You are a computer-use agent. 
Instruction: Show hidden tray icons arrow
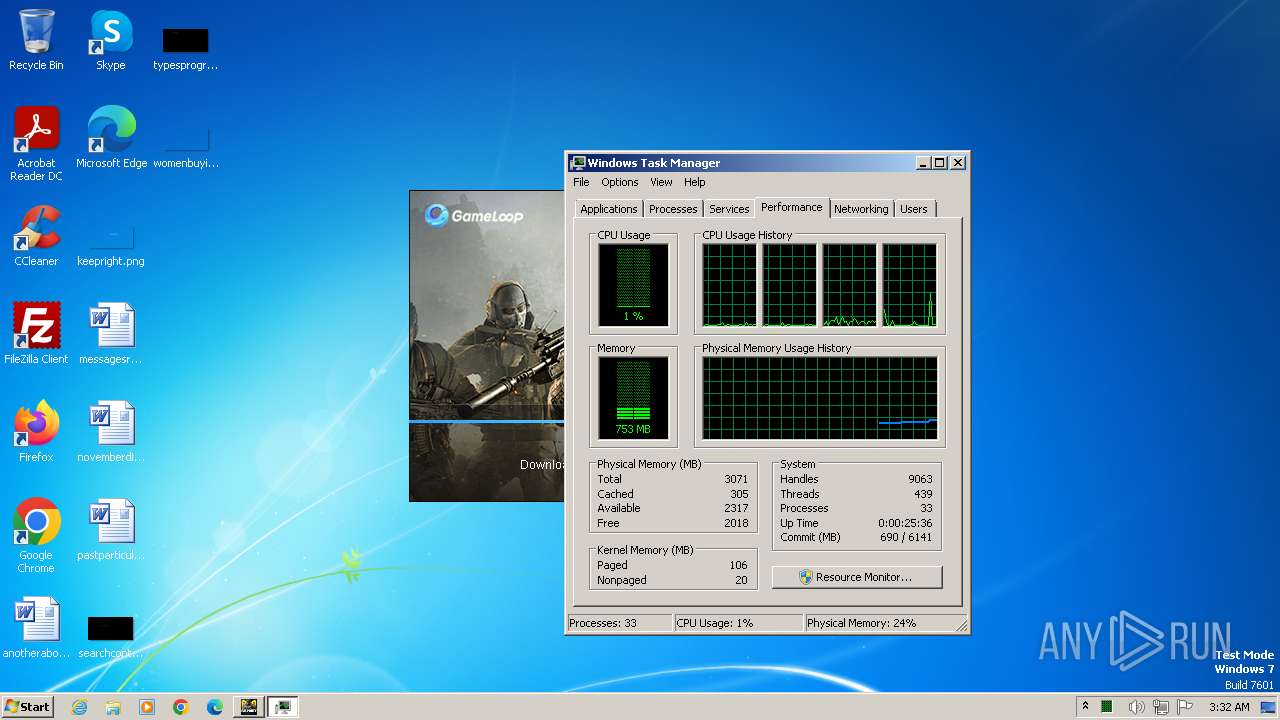1085,707
